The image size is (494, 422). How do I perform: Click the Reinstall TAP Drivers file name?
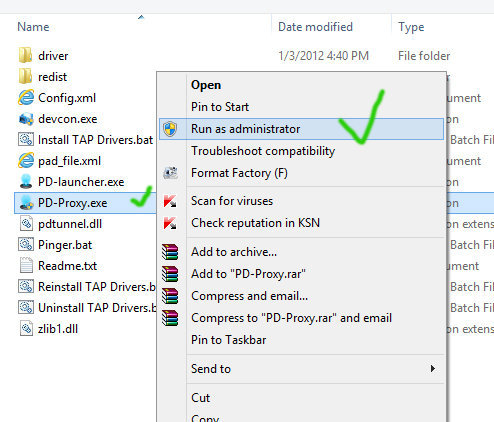point(97,287)
